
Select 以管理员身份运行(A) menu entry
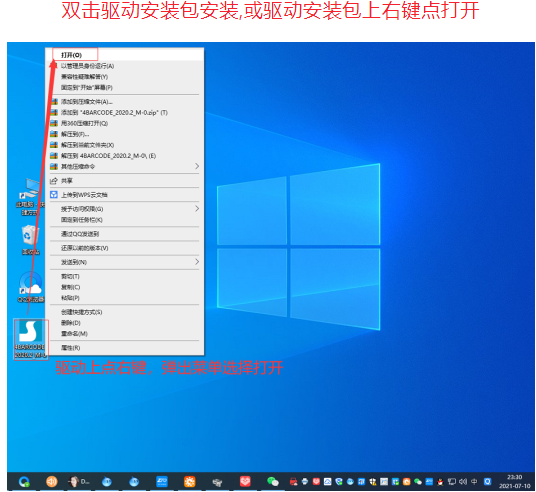pyautogui.click(x=125, y=66)
